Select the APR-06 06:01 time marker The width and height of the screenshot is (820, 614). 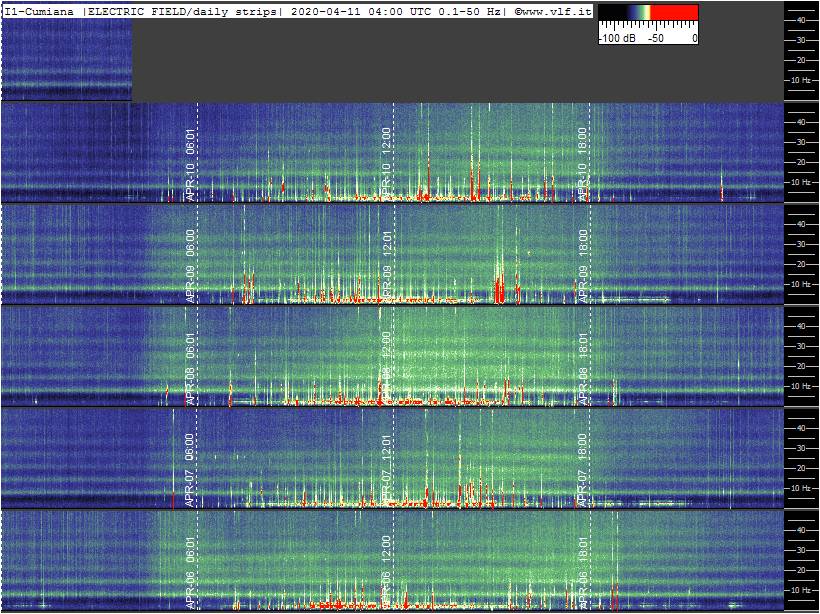point(190,572)
